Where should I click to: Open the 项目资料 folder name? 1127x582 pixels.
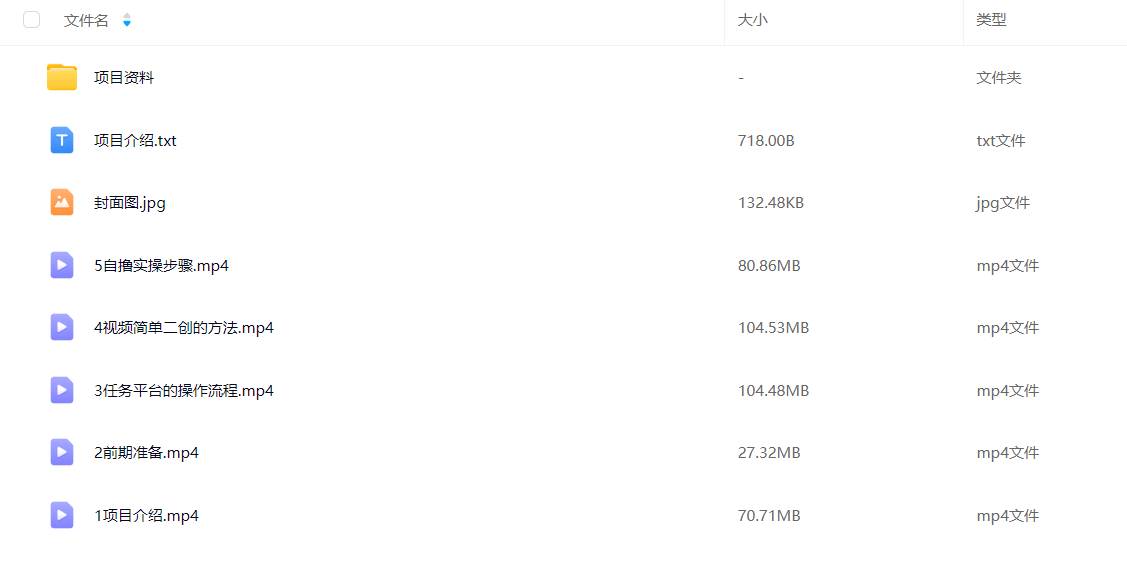point(124,78)
